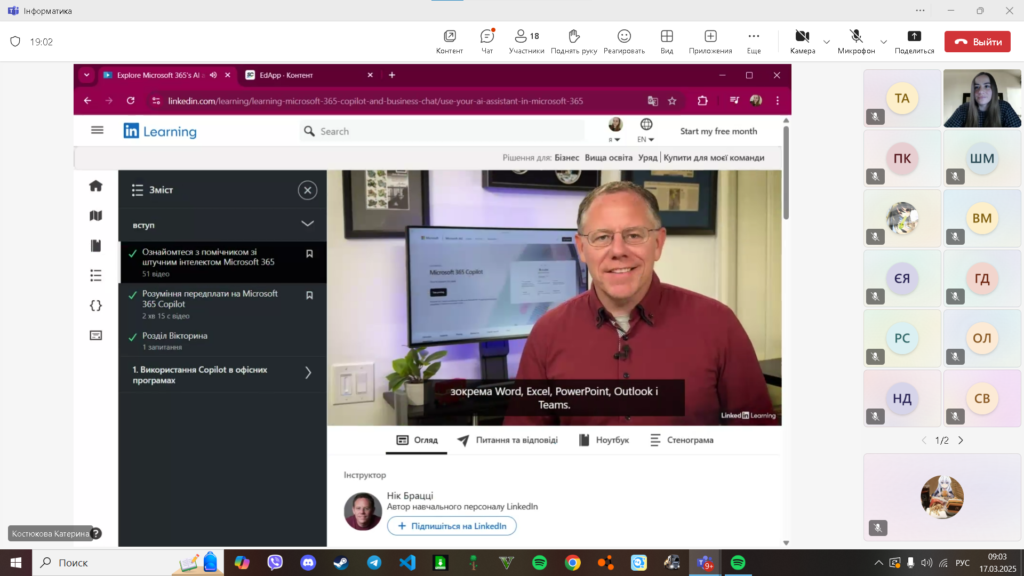Unmute the microphone
The image size is (1024, 576).
coord(856,42)
